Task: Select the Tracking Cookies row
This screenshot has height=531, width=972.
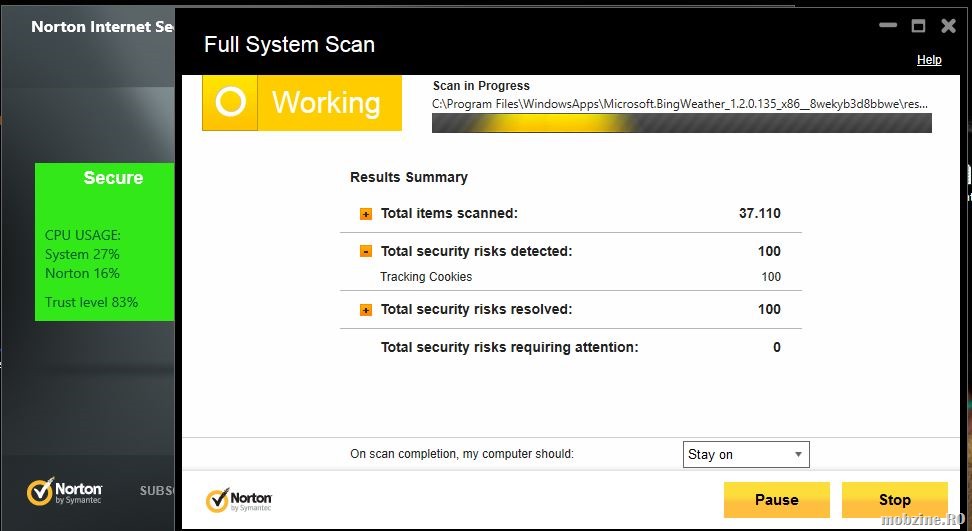Action: (x=426, y=277)
